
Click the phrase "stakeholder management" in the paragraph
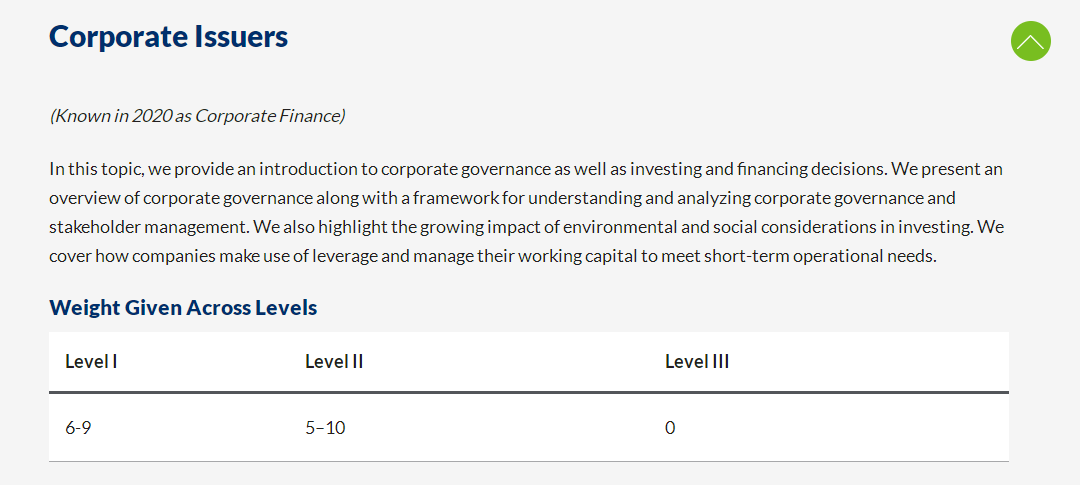click(x=147, y=227)
